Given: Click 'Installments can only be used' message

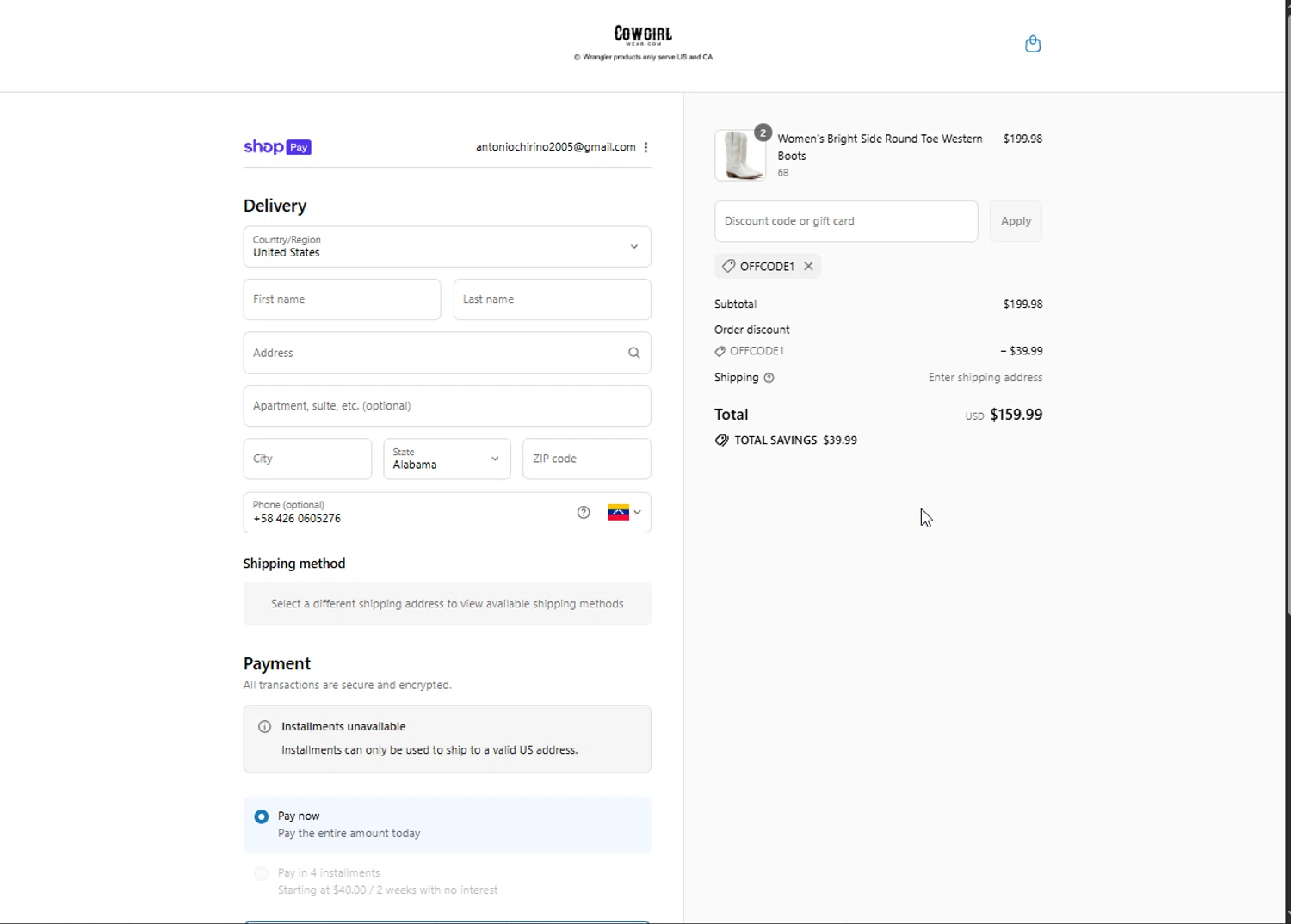Looking at the screenshot, I should tap(429, 750).
